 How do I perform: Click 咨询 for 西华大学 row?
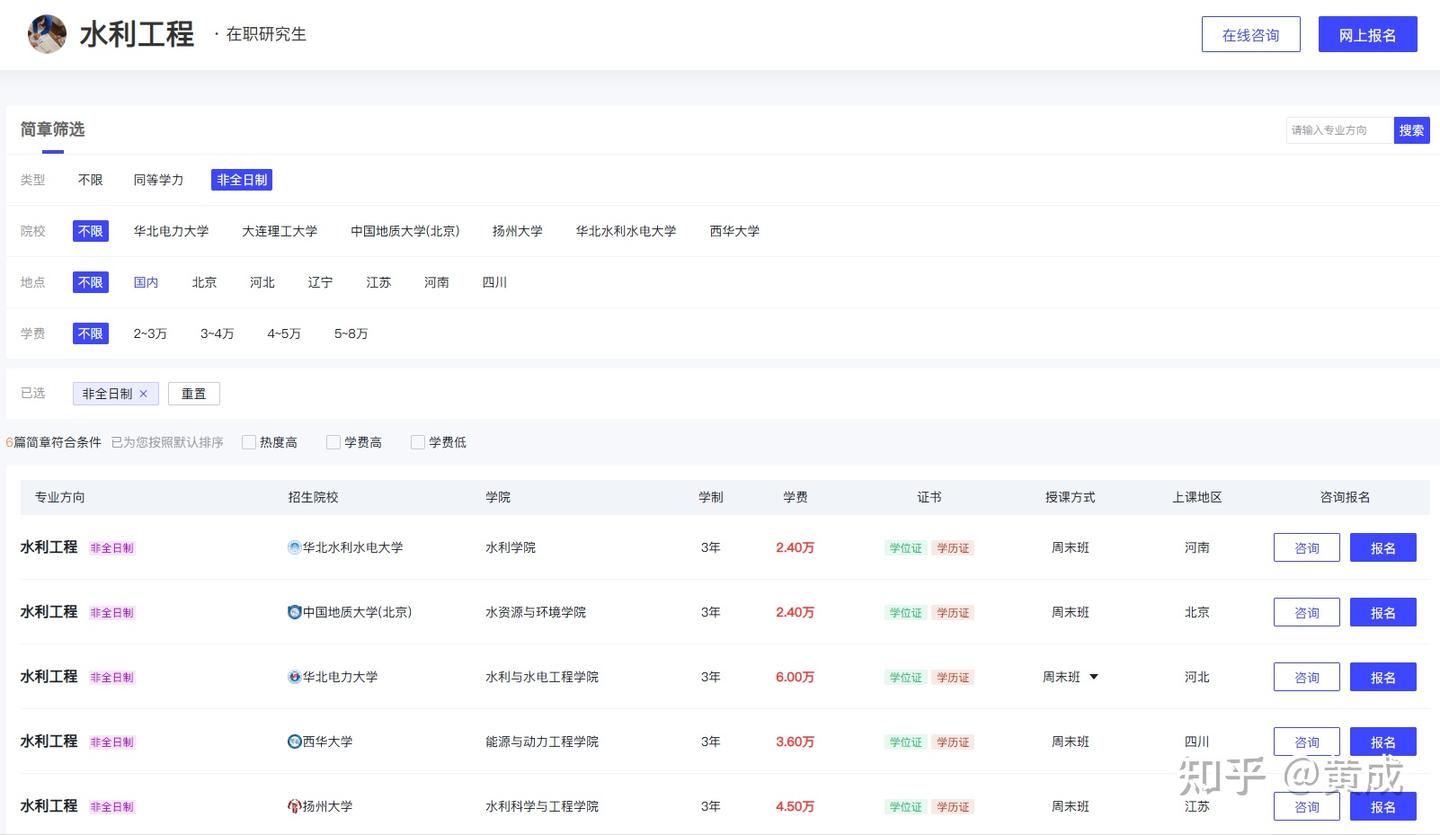pyautogui.click(x=1307, y=742)
